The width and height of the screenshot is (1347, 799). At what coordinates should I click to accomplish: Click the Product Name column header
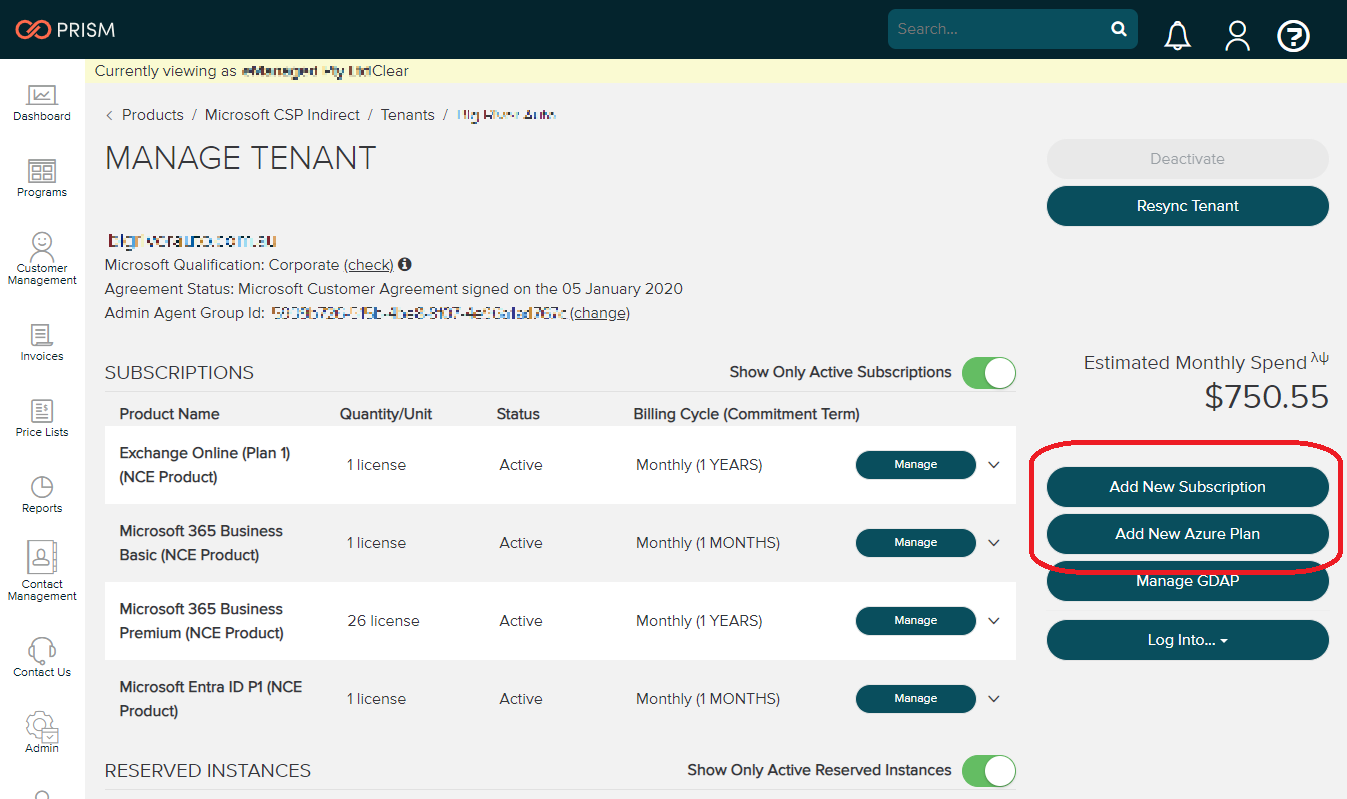point(169,414)
